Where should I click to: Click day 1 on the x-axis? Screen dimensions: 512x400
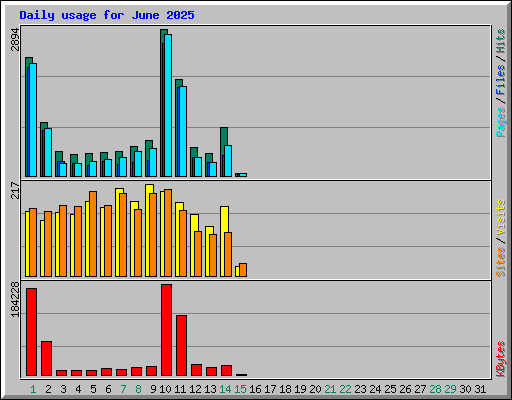pyautogui.click(x=33, y=389)
